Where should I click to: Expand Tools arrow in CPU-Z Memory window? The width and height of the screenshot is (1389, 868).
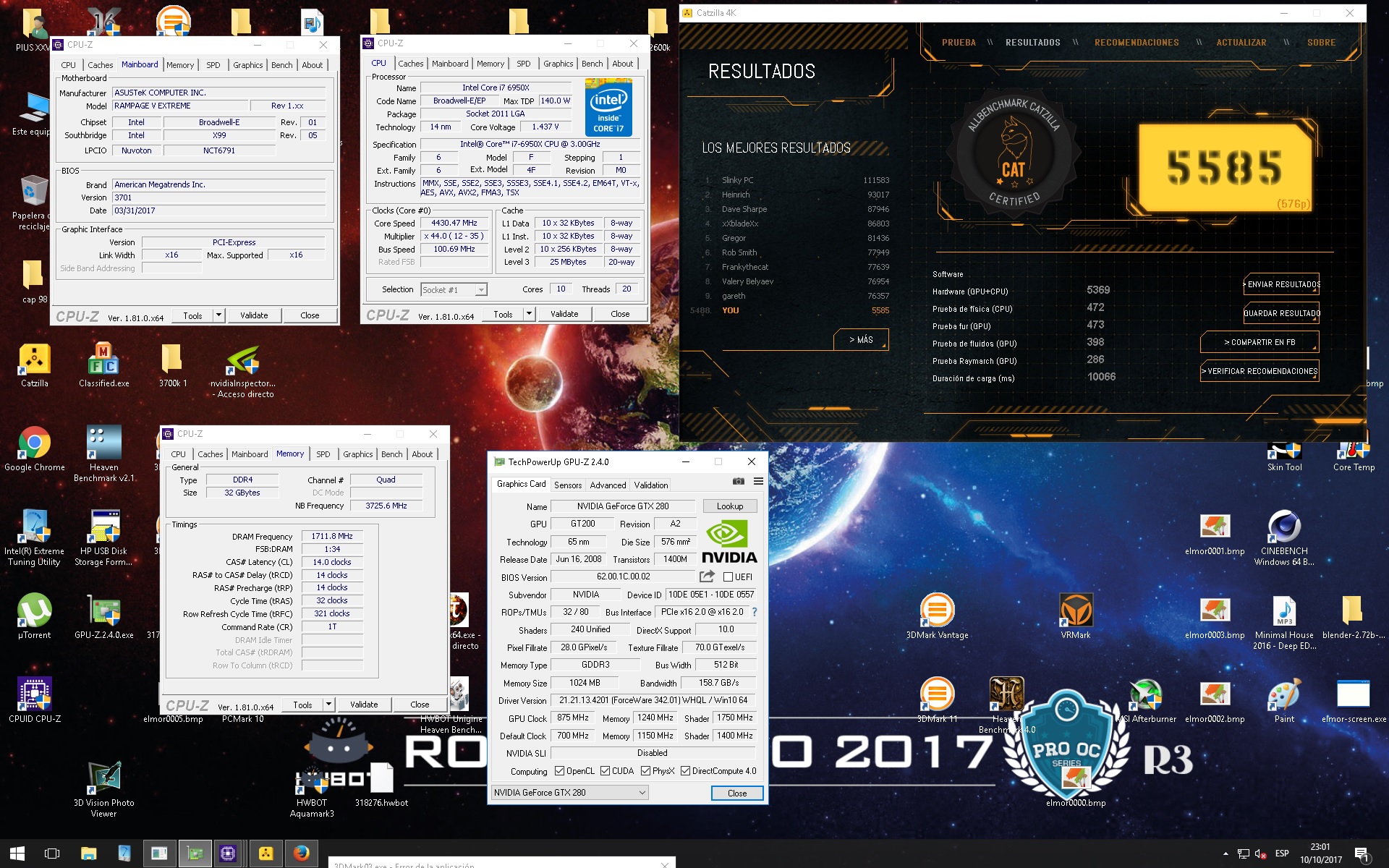coord(328,705)
